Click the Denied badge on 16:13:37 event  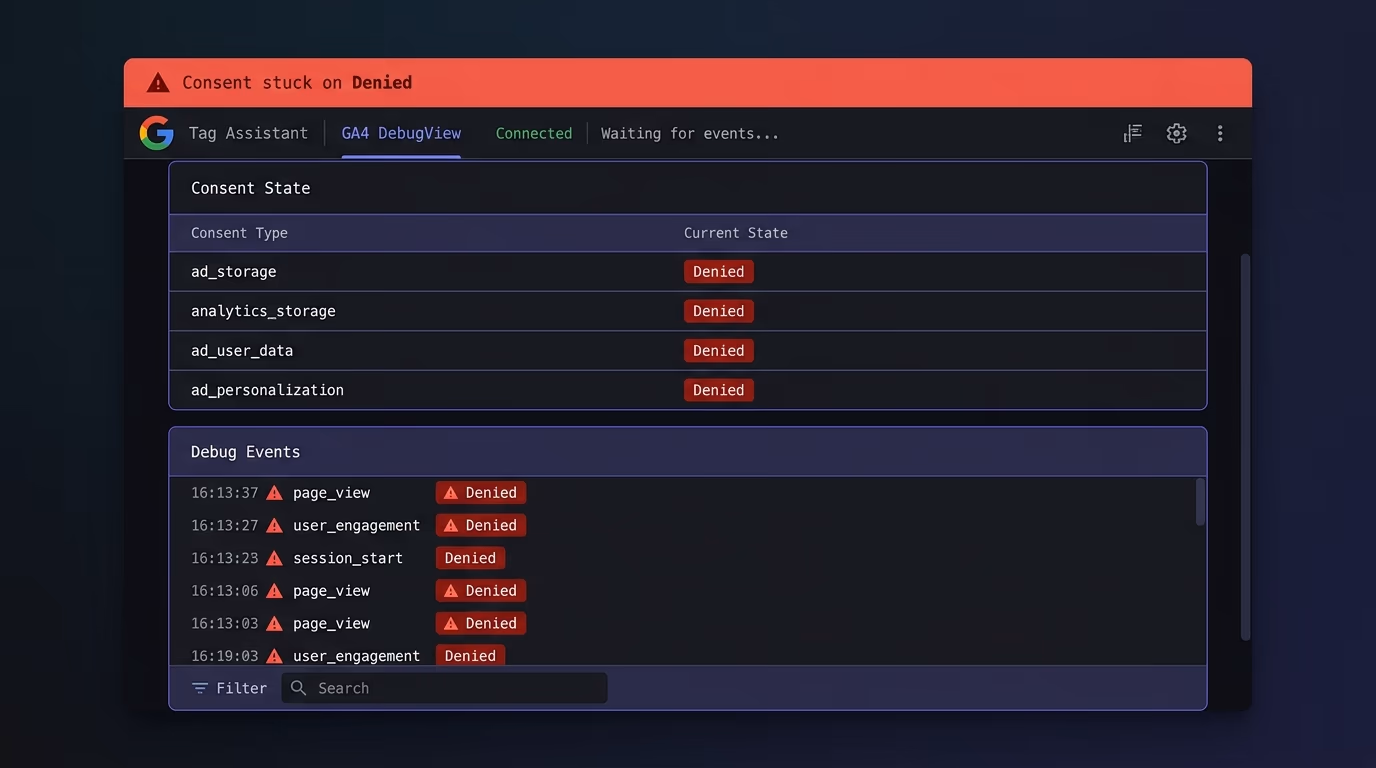click(480, 493)
